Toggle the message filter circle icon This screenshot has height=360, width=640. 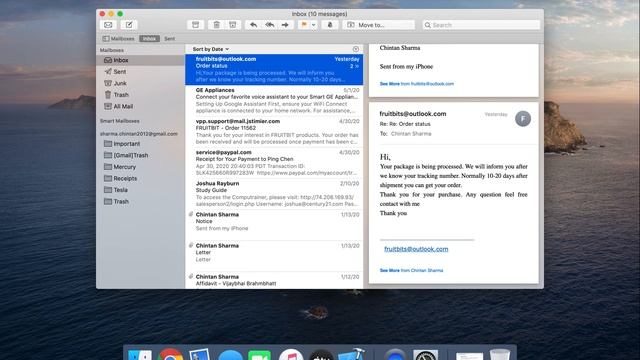(356, 49)
